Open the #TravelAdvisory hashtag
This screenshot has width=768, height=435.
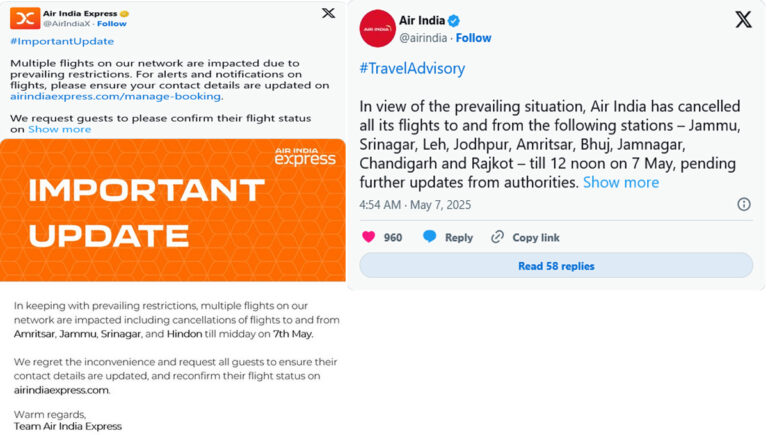[412, 69]
